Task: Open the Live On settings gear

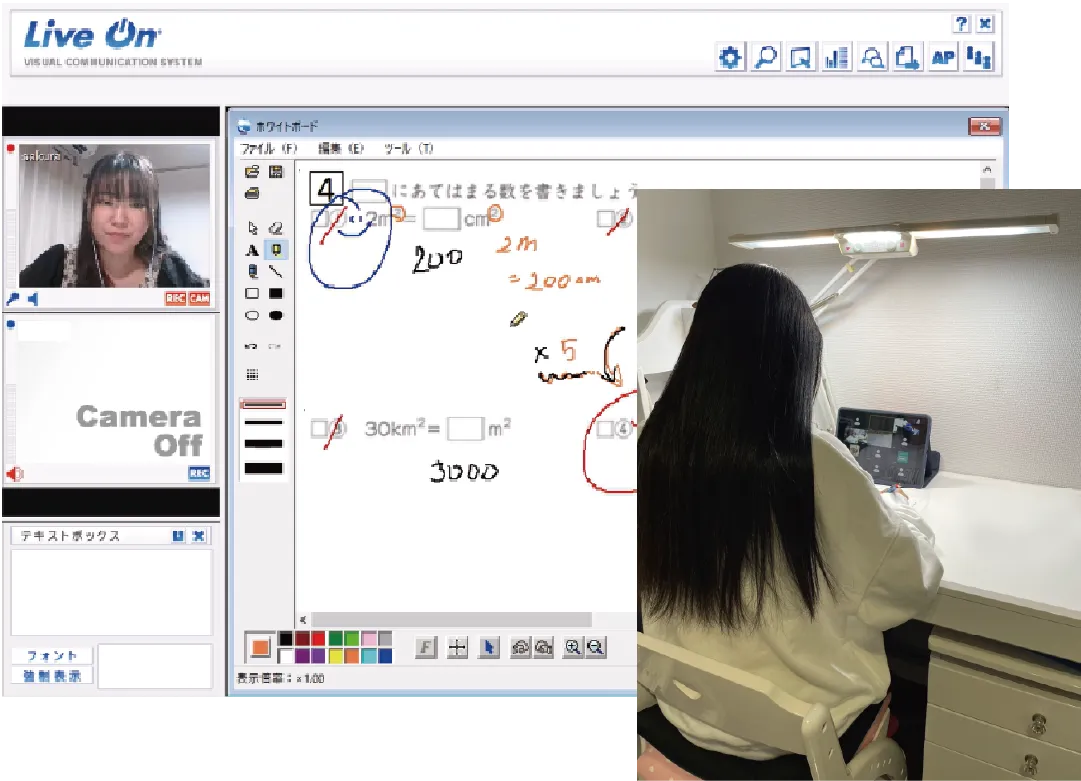Action: (x=731, y=58)
